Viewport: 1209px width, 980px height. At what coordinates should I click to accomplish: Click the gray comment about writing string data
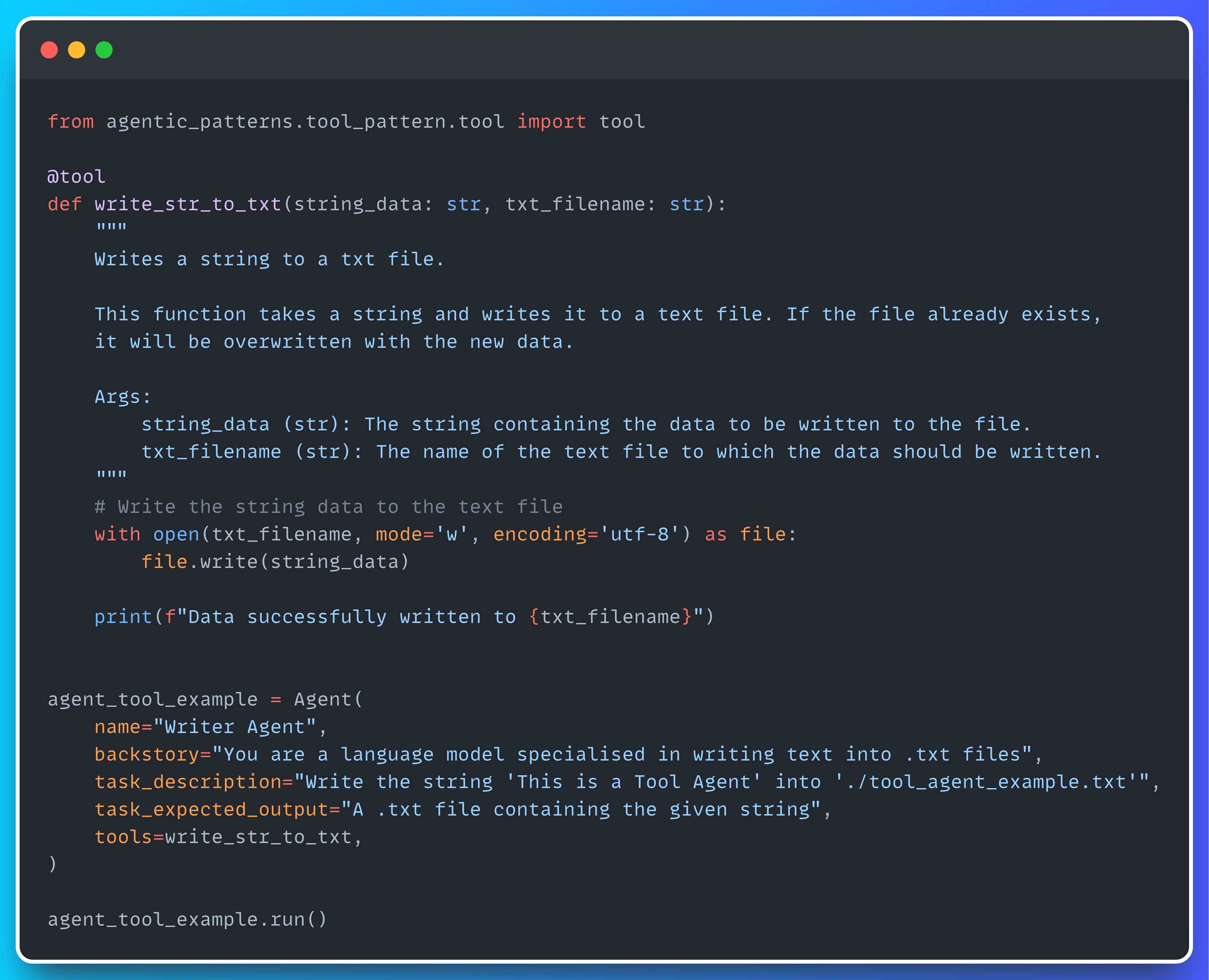point(328,506)
